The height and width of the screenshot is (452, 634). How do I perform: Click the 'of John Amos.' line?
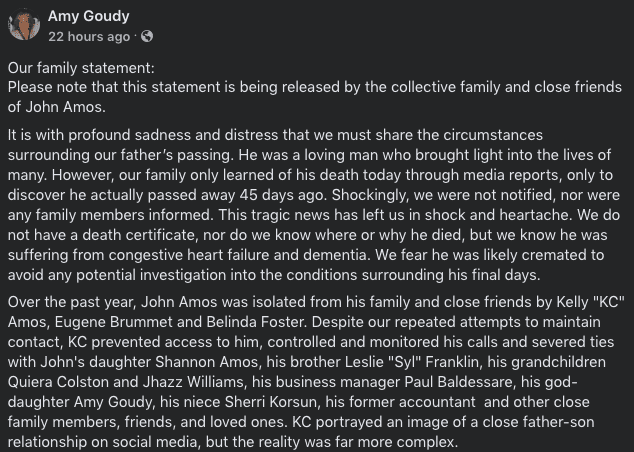pyautogui.click(x=57, y=107)
